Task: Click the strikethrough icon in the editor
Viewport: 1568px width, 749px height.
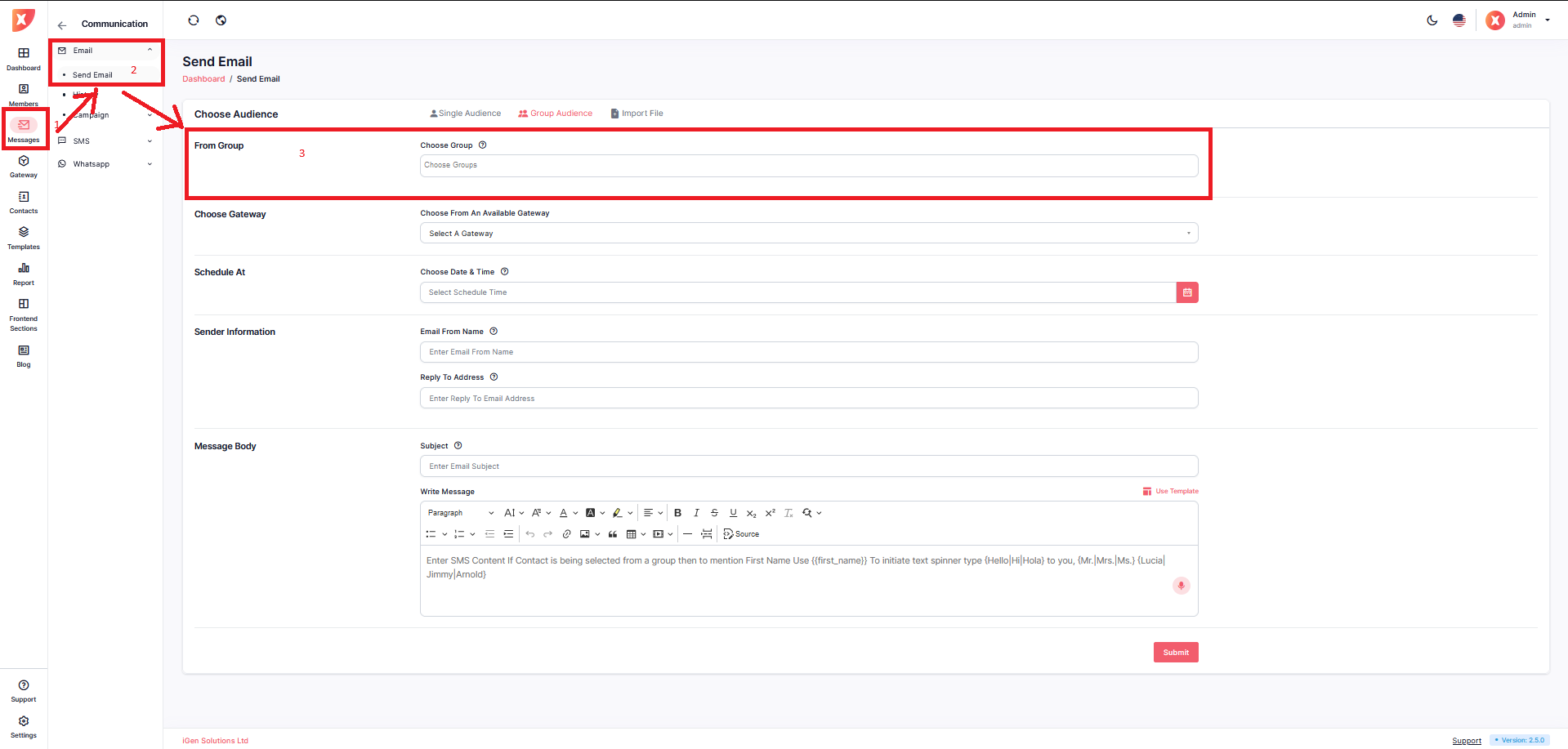Action: 714,513
